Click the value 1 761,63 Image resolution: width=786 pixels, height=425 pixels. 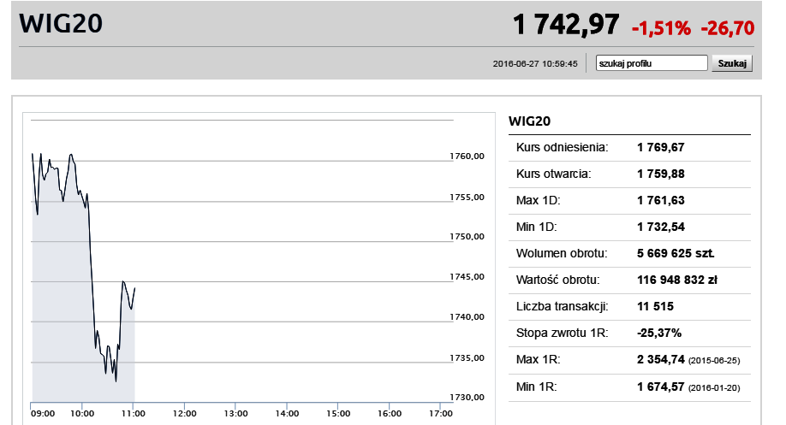coord(661,200)
